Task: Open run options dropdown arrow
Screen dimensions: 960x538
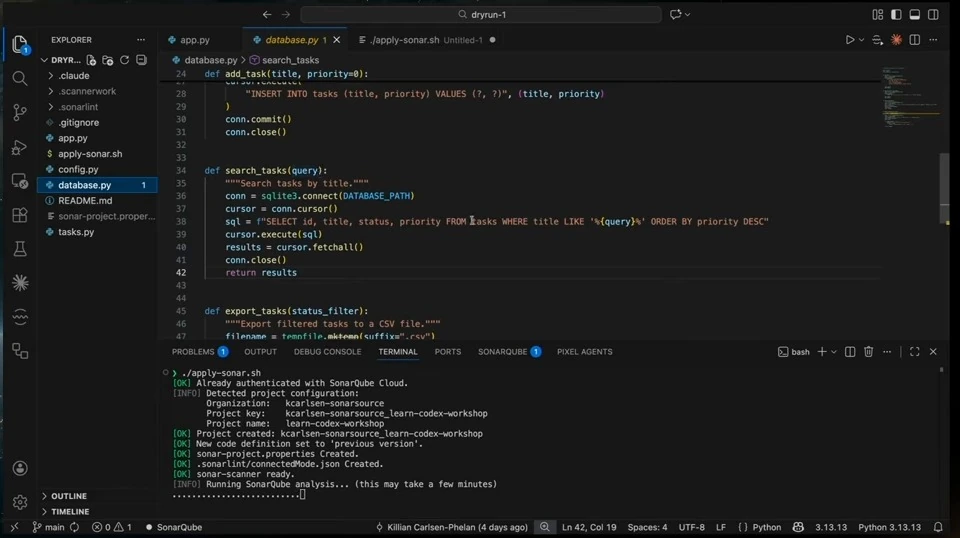Action: [x=861, y=40]
